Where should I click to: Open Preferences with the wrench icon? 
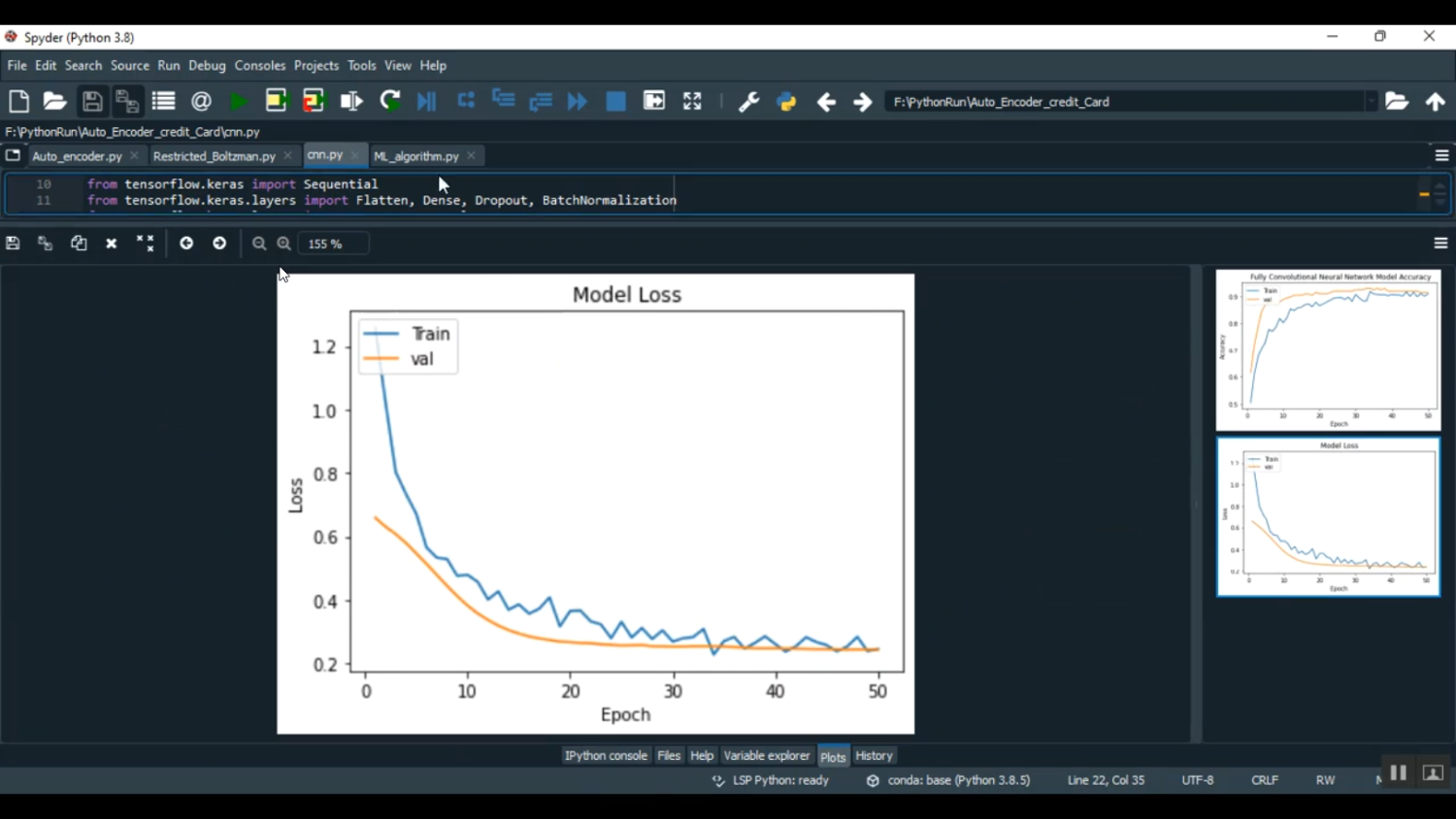click(748, 102)
